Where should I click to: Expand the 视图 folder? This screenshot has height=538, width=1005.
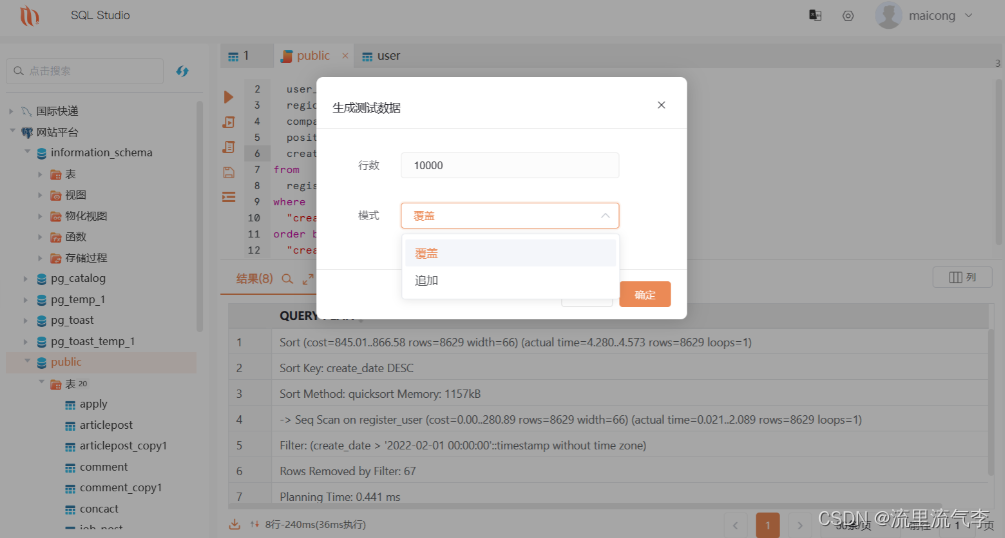(40, 195)
